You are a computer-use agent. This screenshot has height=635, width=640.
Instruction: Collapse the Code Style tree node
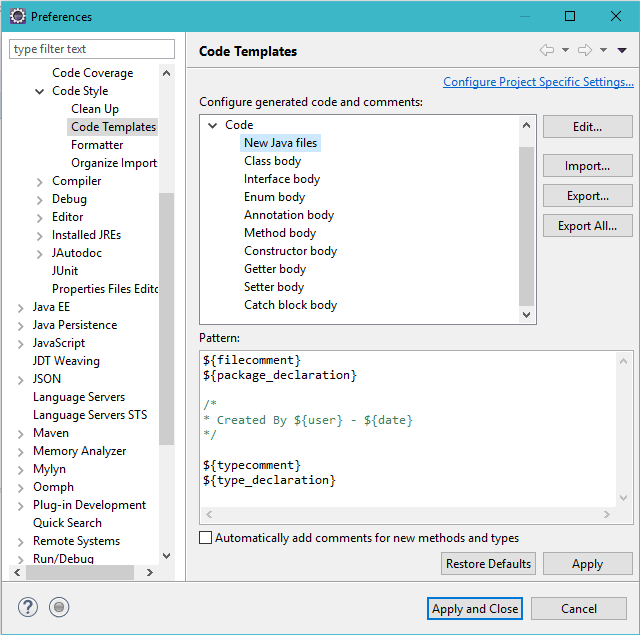click(39, 91)
